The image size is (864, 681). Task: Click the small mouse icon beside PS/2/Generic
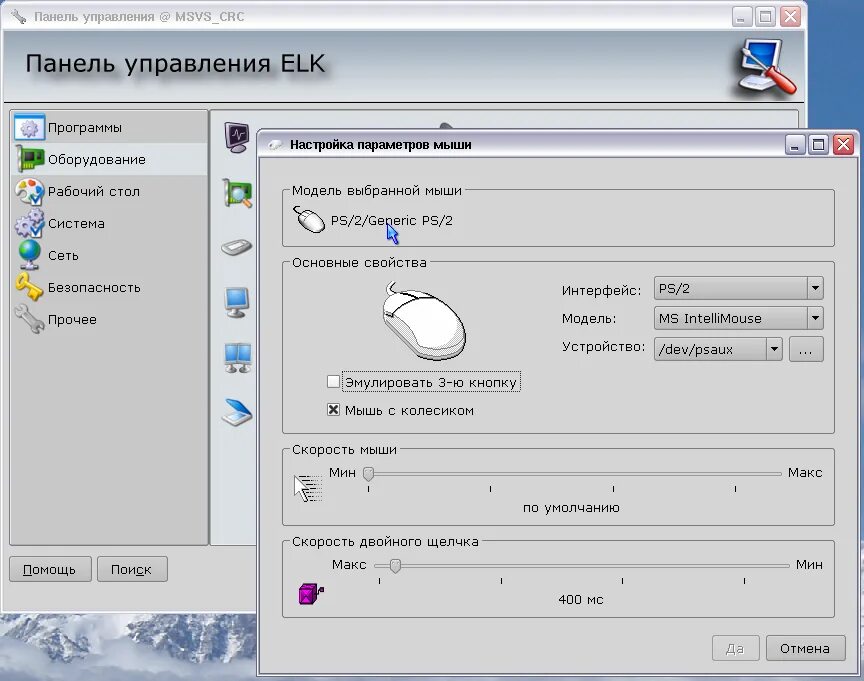[309, 219]
